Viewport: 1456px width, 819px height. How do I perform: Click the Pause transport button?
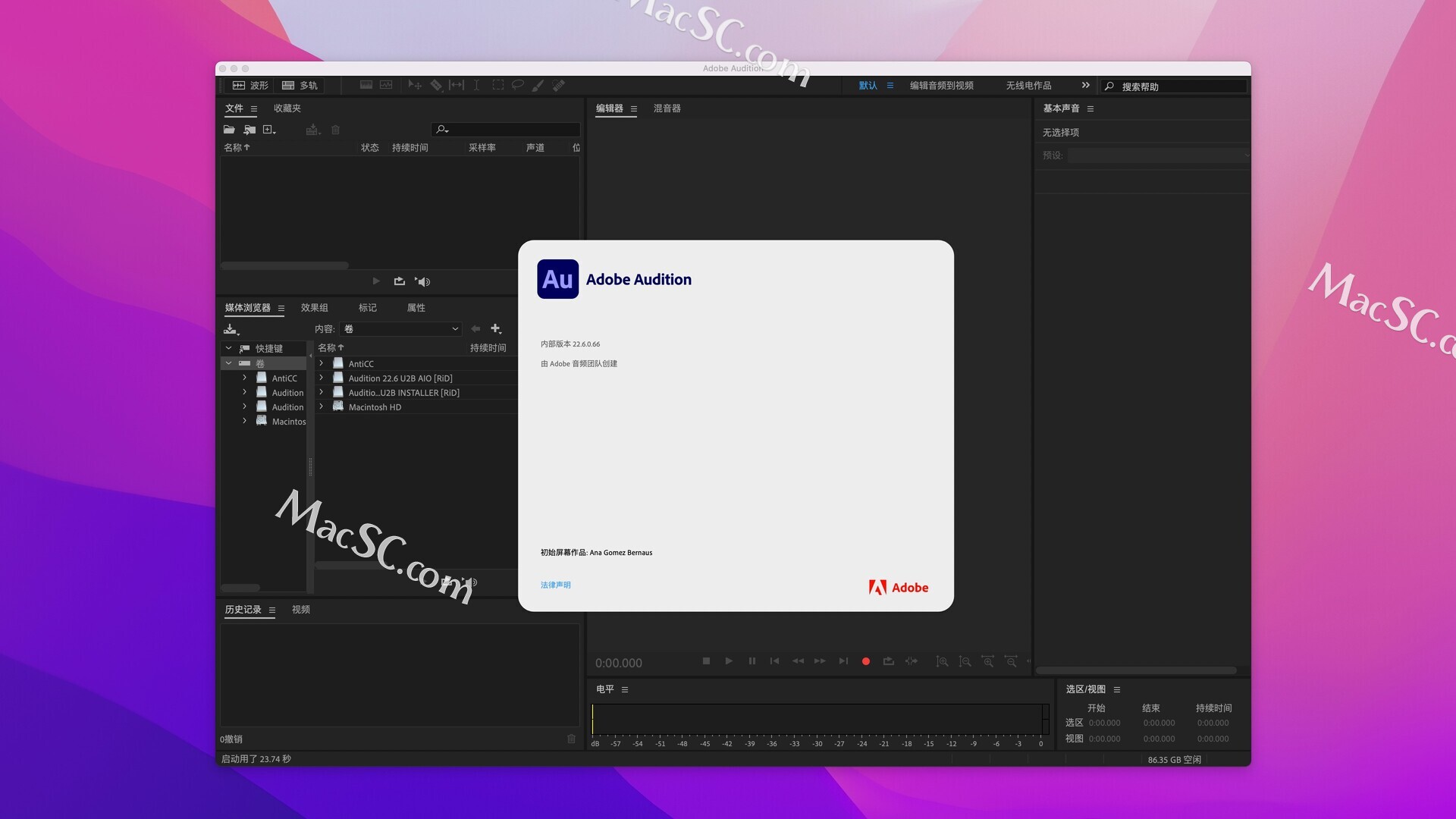coord(752,661)
